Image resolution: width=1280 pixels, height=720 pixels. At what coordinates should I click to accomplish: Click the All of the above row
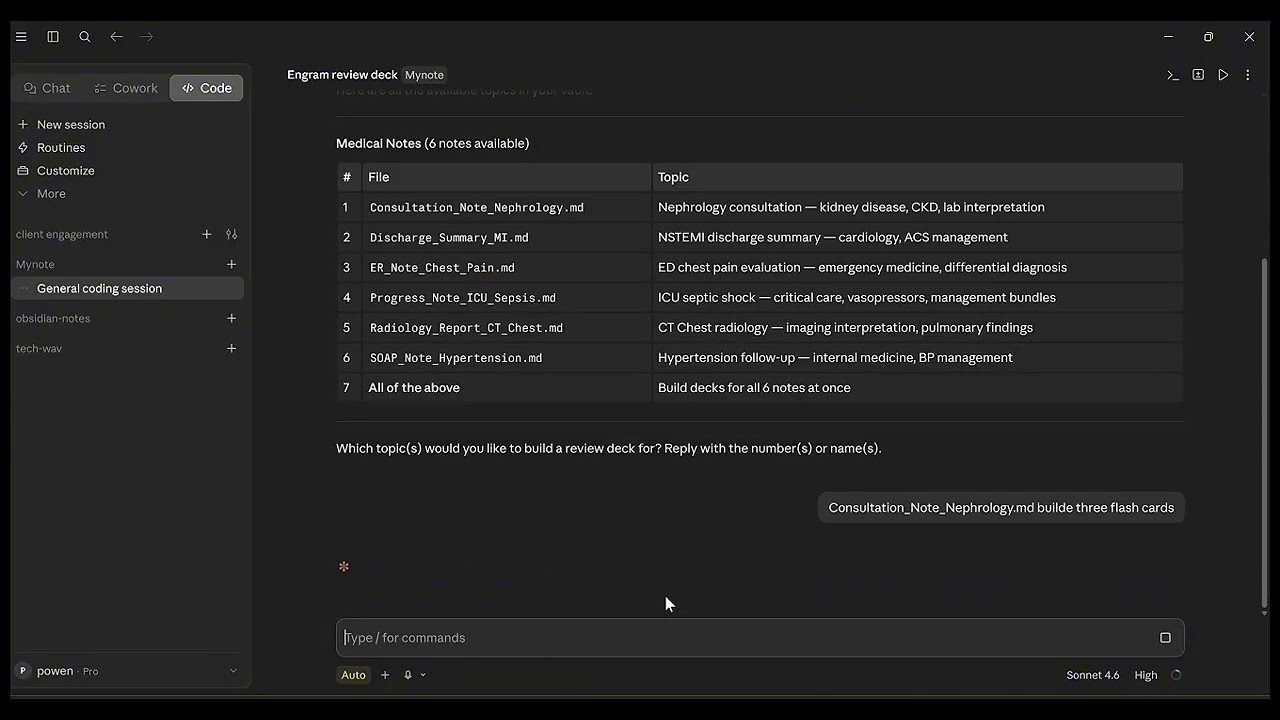click(760, 387)
